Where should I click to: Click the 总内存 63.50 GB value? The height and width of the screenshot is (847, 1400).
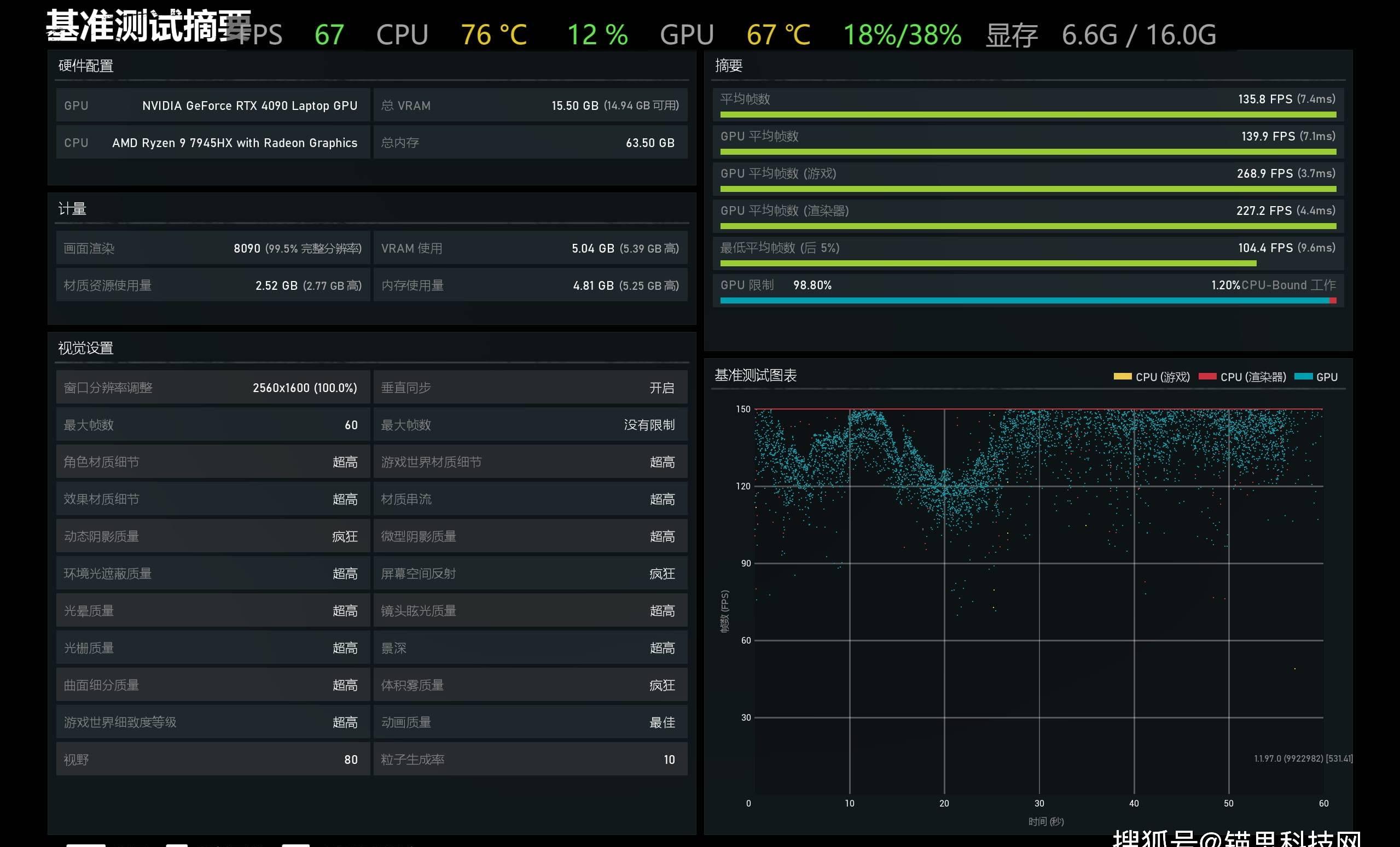pyautogui.click(x=650, y=143)
